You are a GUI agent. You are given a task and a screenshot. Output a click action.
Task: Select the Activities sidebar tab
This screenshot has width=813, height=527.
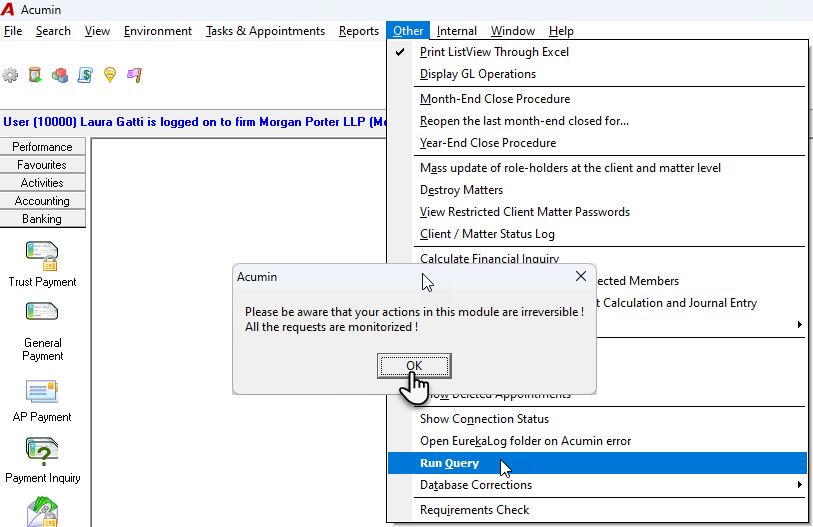pyautogui.click(x=43, y=183)
